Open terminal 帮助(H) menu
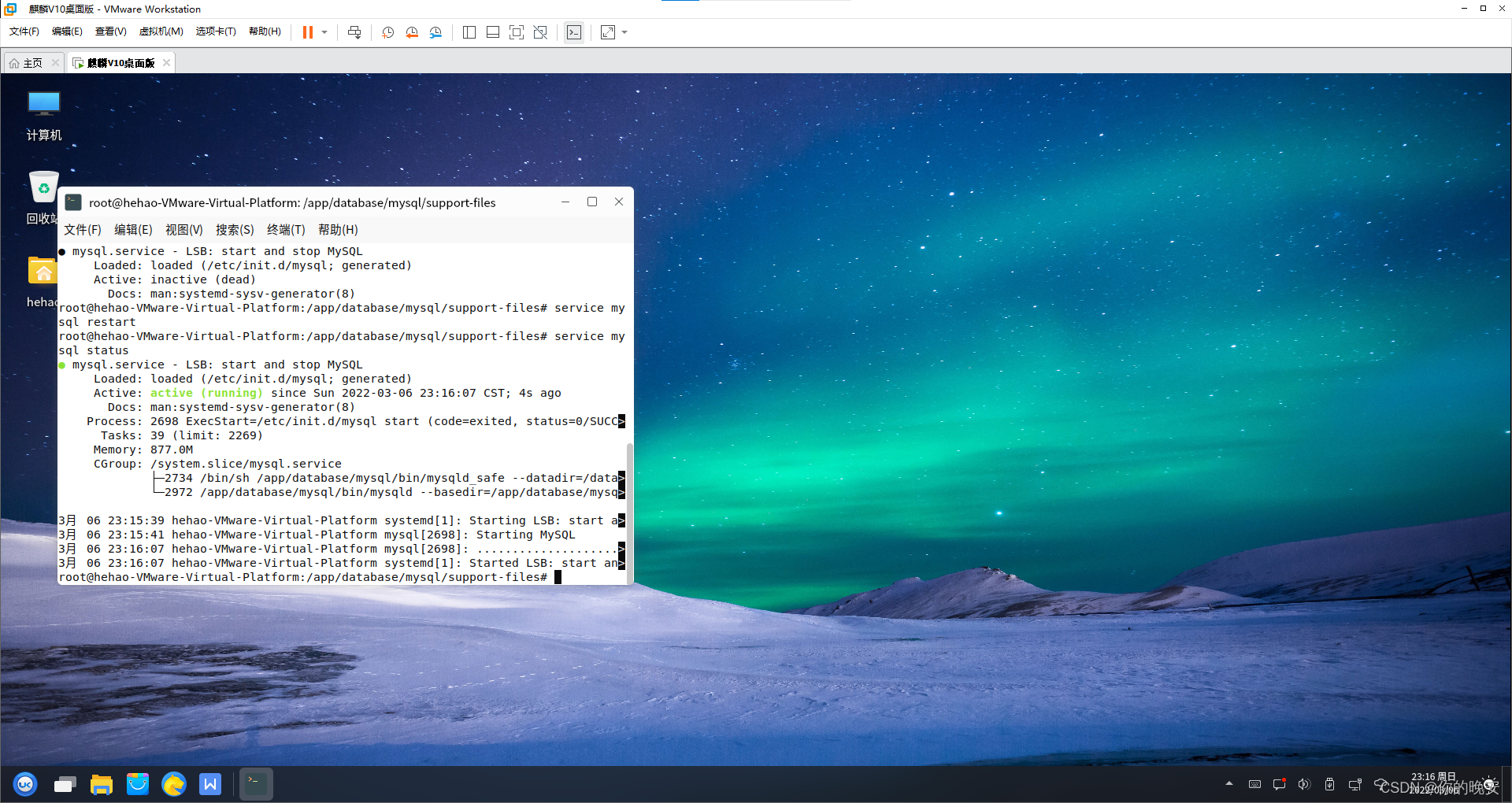 click(338, 230)
